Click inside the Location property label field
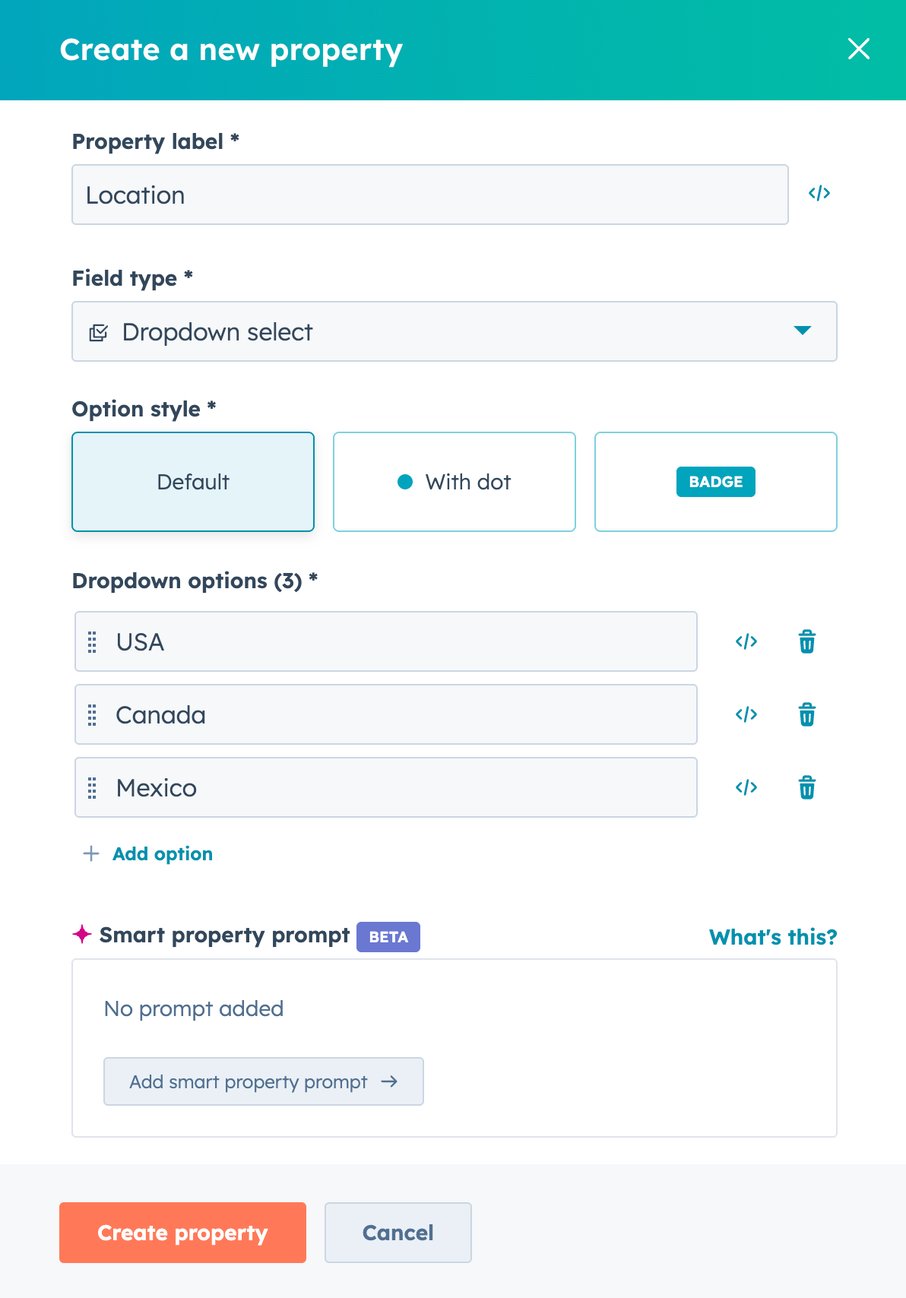Image resolution: width=906 pixels, height=1298 pixels. point(430,194)
